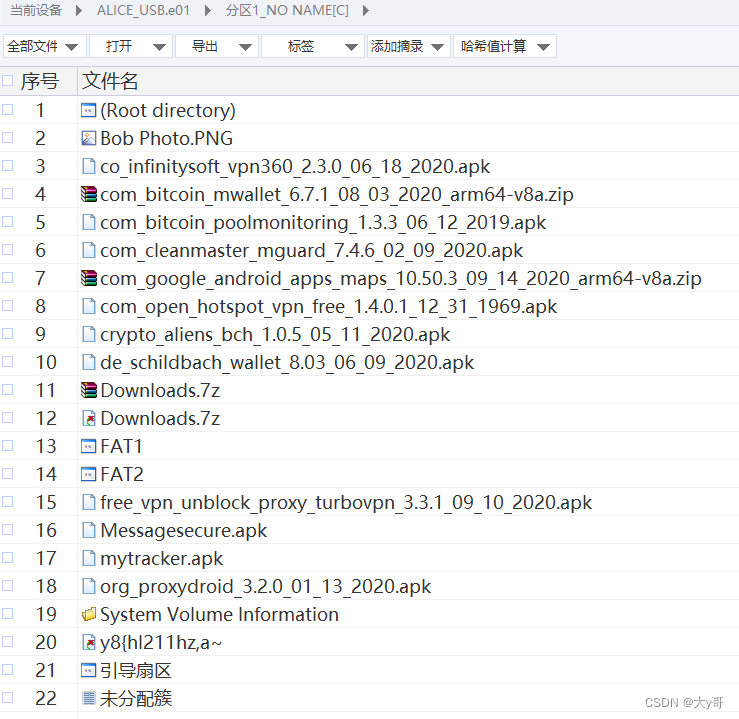The image size is (739, 719).
Task: Click the file icon for co_infinitysoft_vpn360 apk
Action: 89,166
